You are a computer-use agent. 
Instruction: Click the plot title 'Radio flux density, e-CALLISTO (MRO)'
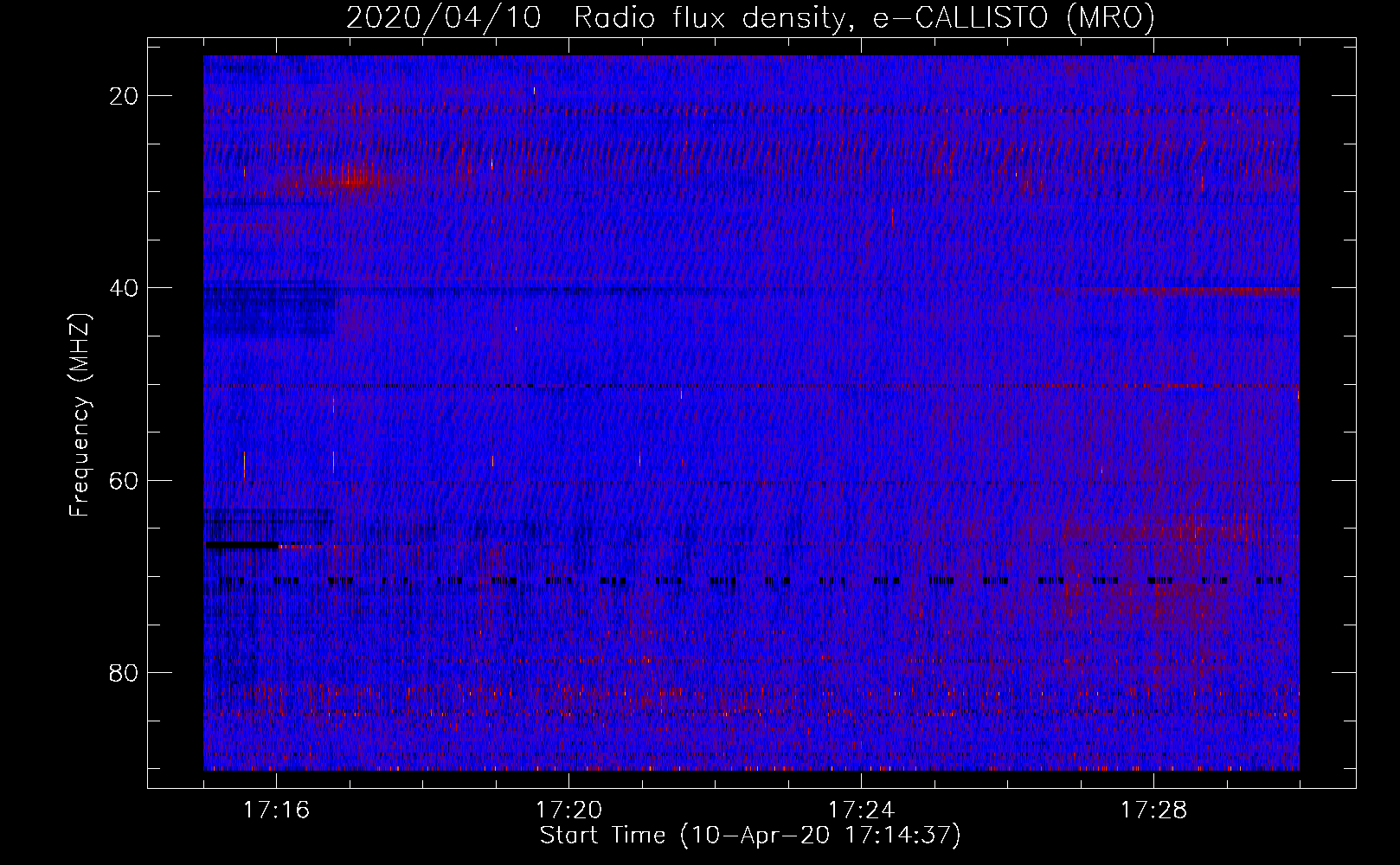[x=864, y=18]
